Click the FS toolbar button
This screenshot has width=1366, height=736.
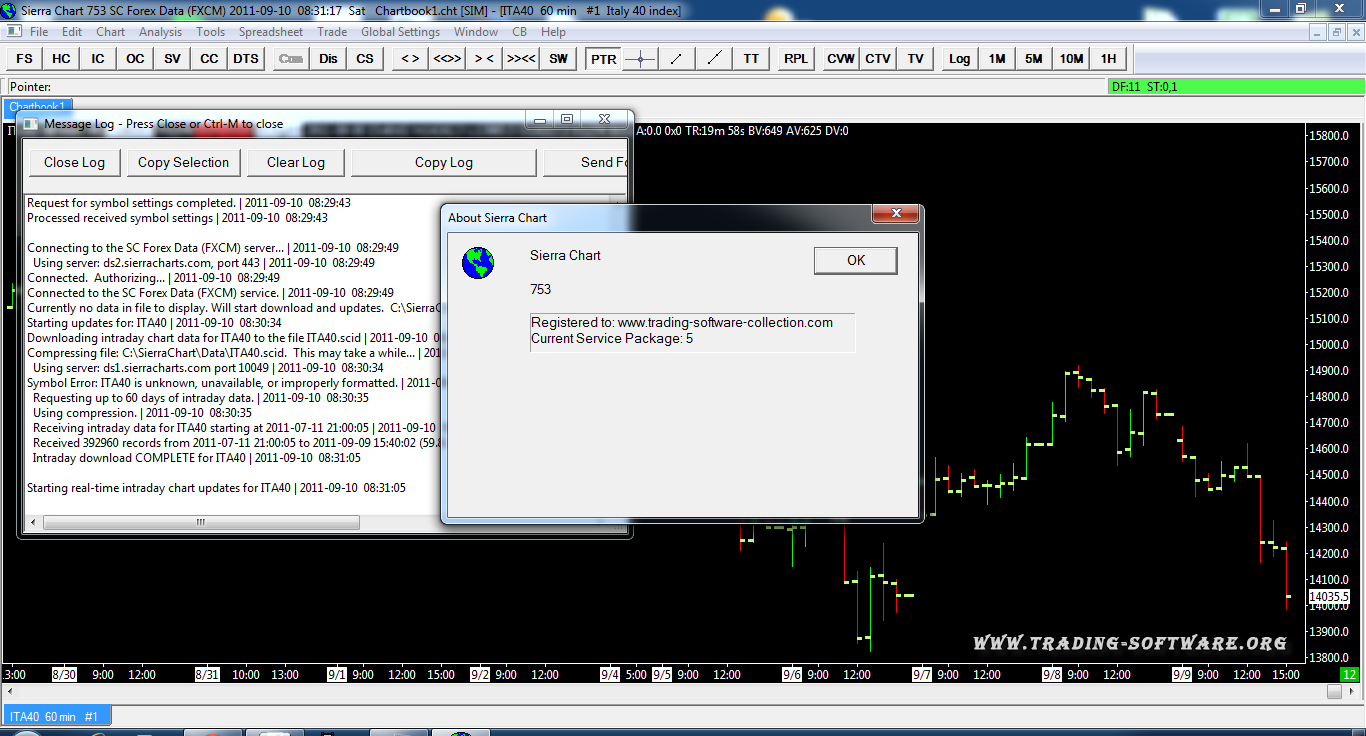(x=25, y=59)
